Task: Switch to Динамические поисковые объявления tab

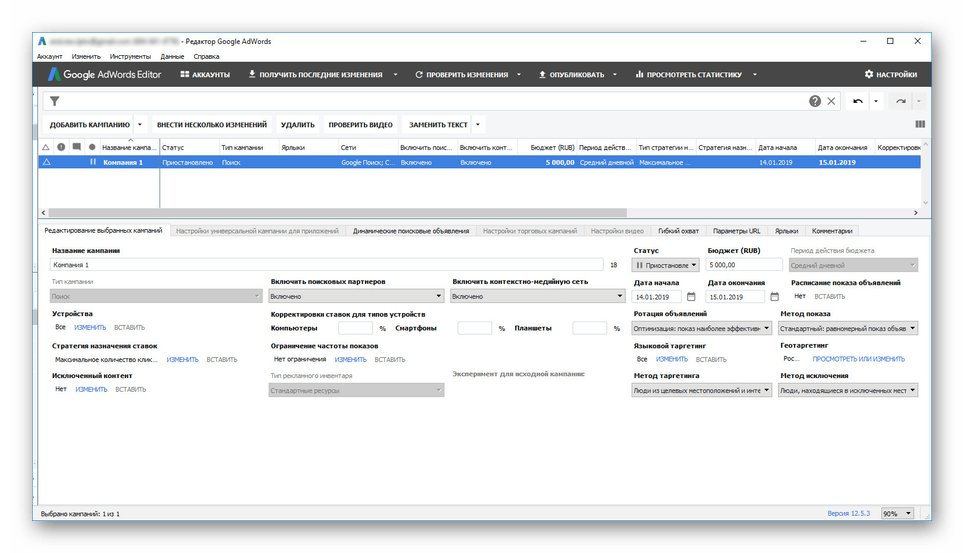Action: click(x=411, y=231)
